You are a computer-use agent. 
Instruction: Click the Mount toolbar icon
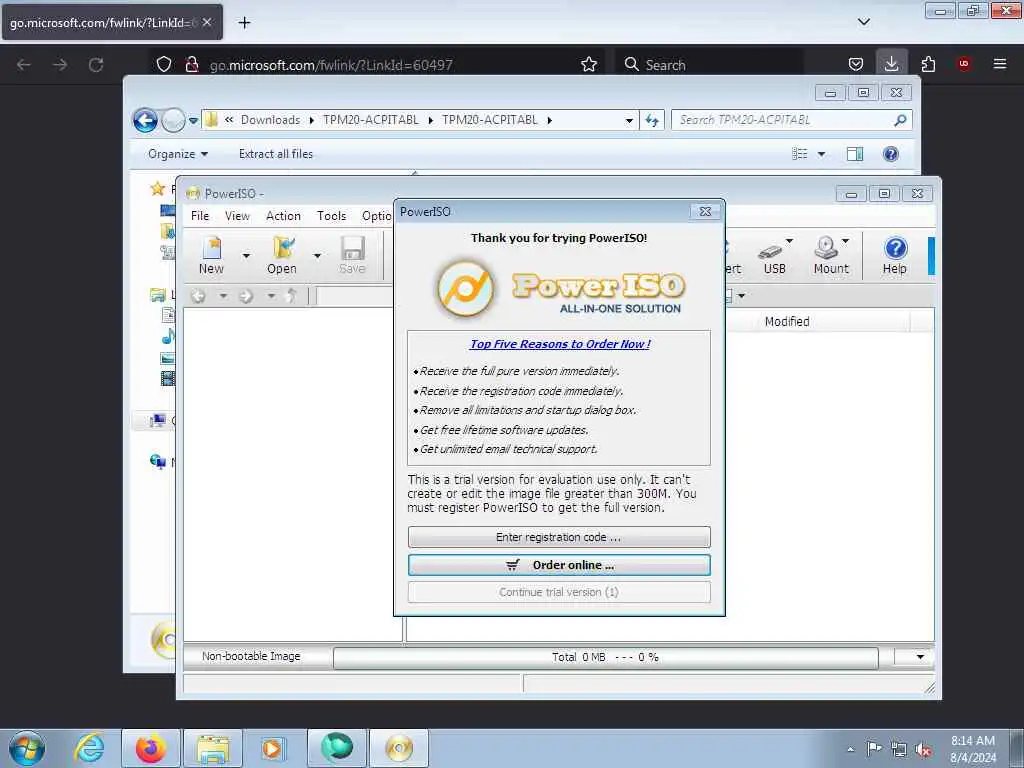[x=829, y=255]
